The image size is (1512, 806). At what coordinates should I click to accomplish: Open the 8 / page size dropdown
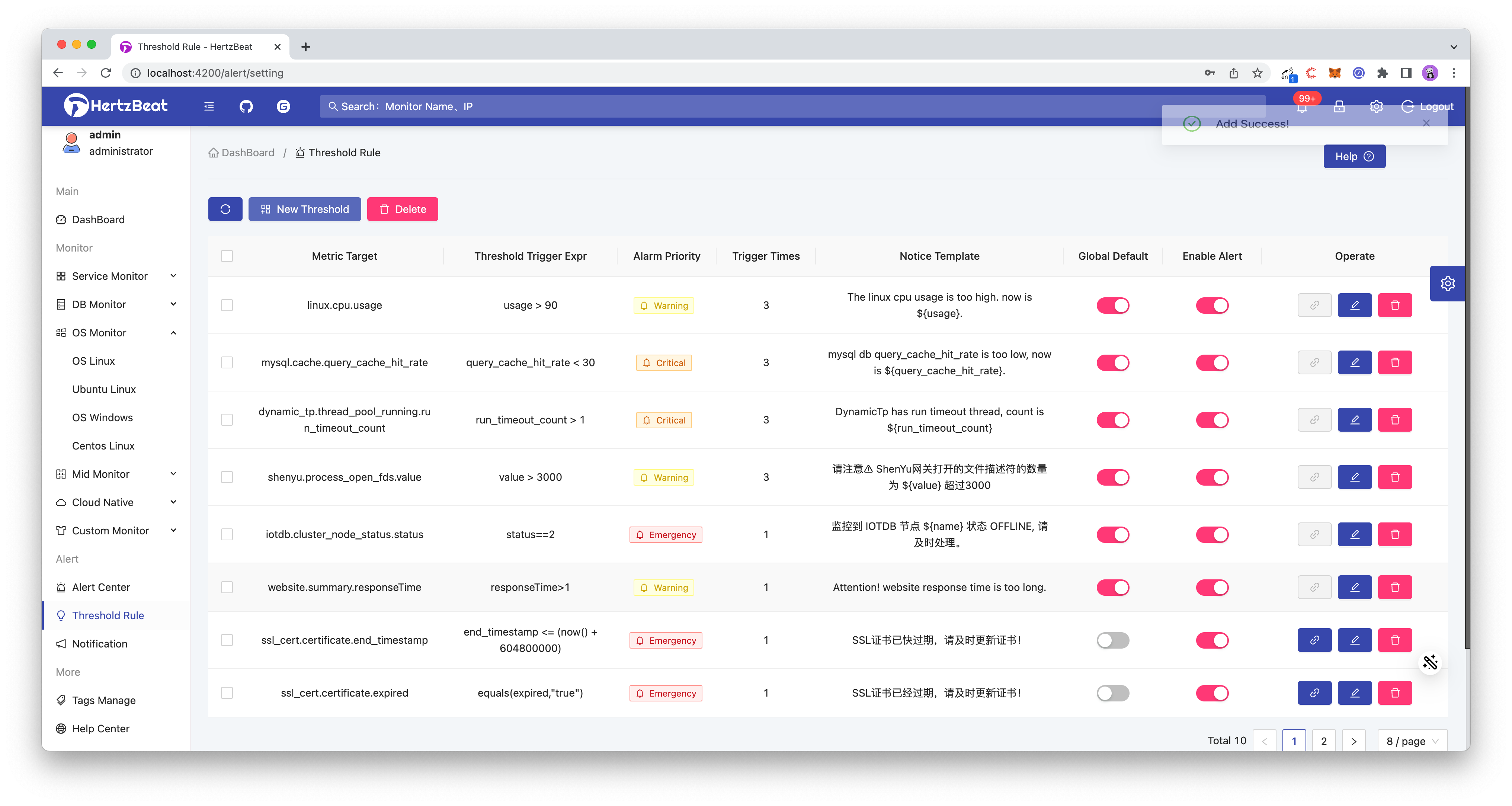[x=1412, y=741]
